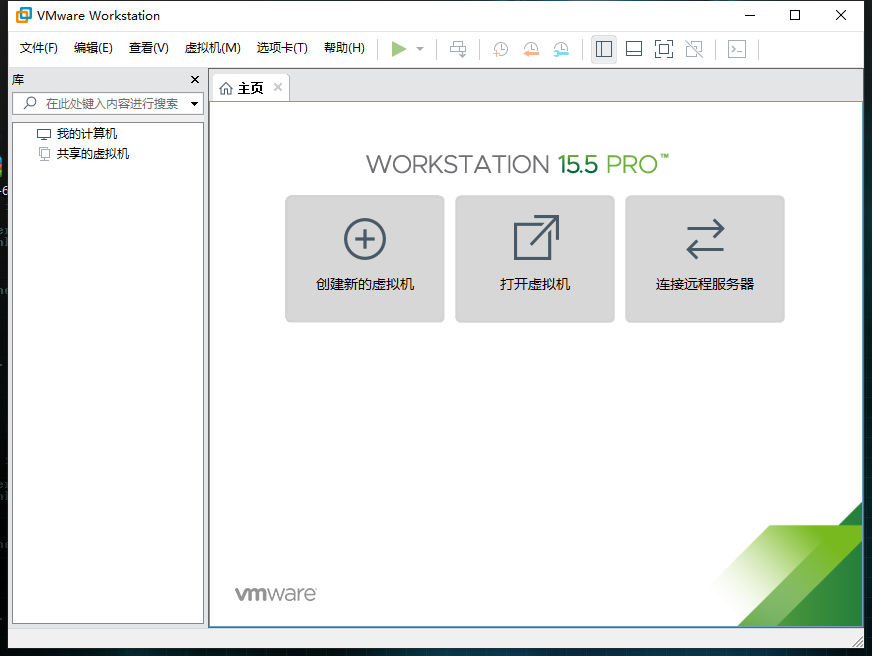This screenshot has width=872, height=656.
Task: Open the play button dropdown arrow
Action: point(418,48)
